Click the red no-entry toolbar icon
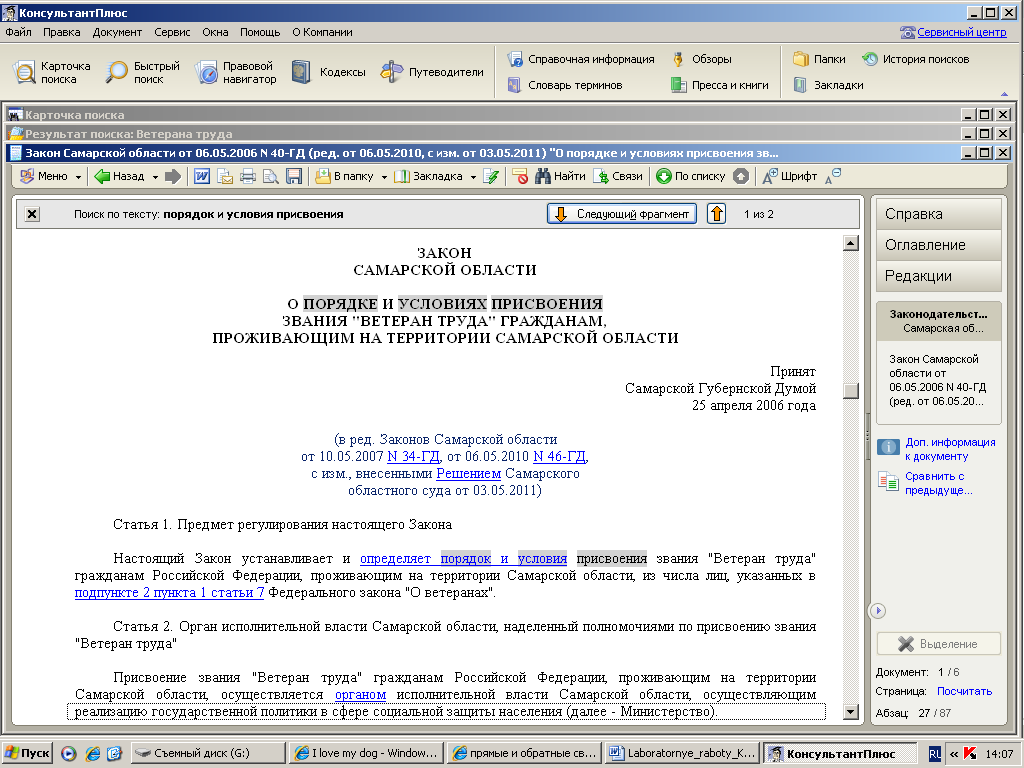 pos(520,176)
